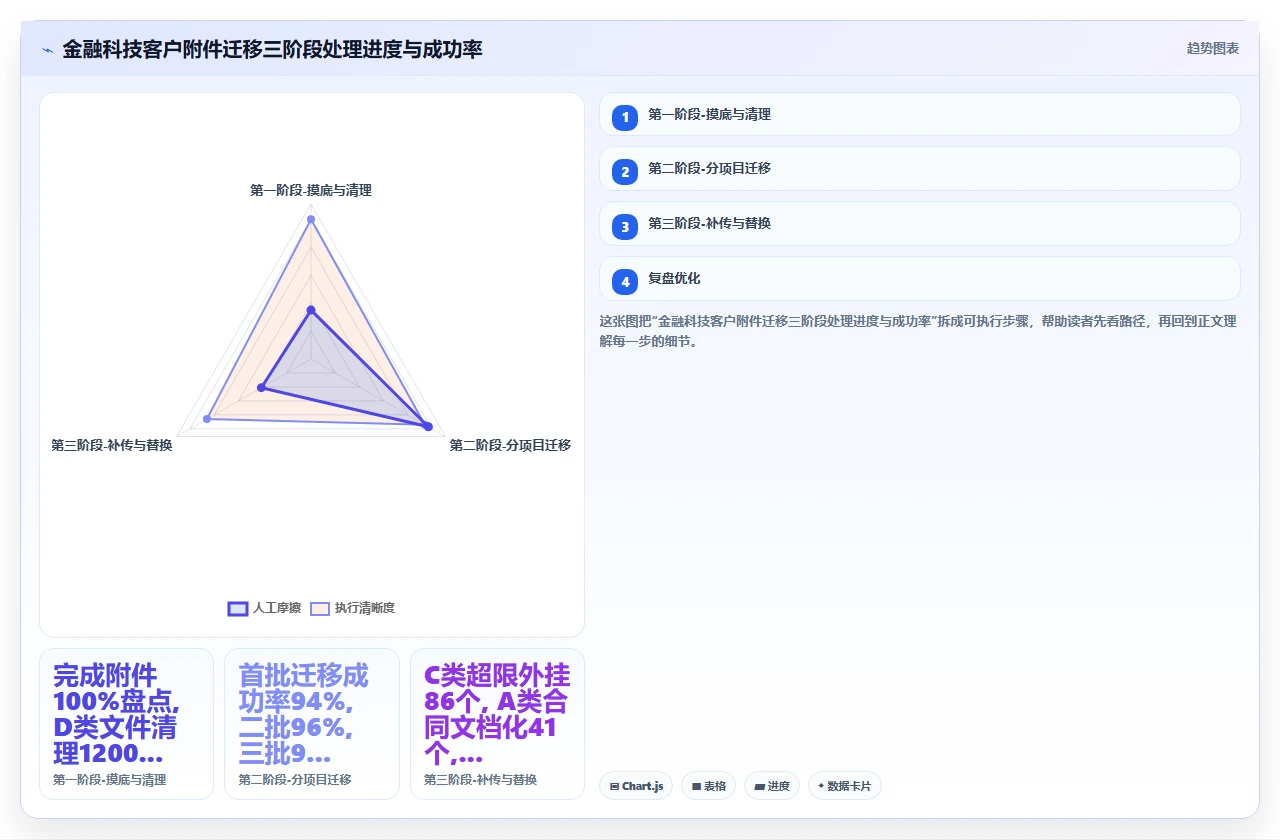Open step row 第一阶段-摸底与清理
The width and height of the screenshot is (1280, 840).
coord(919,114)
